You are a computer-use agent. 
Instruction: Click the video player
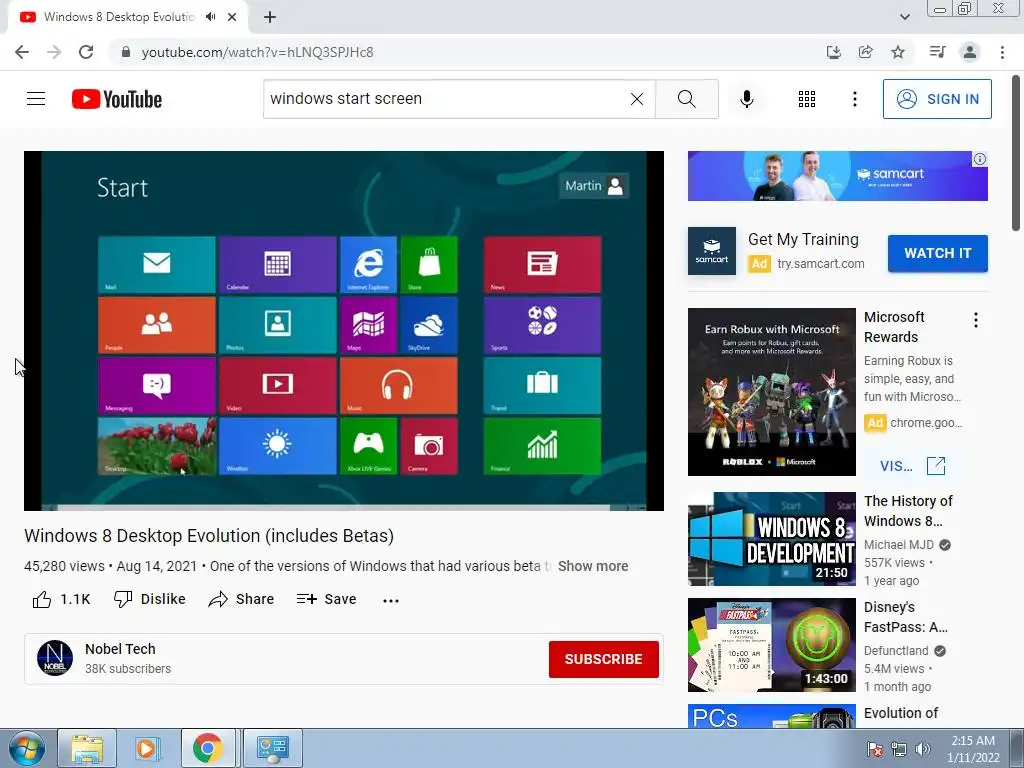(x=344, y=330)
